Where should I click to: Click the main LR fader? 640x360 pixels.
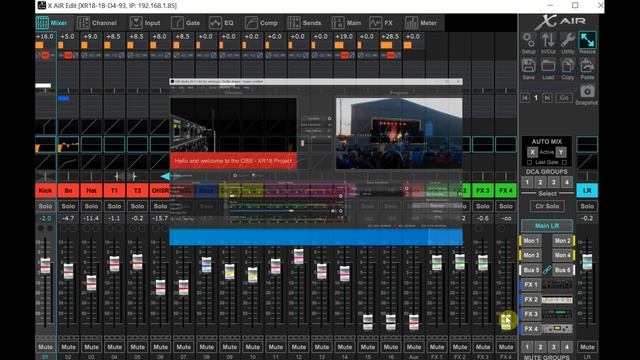[x=587, y=262]
